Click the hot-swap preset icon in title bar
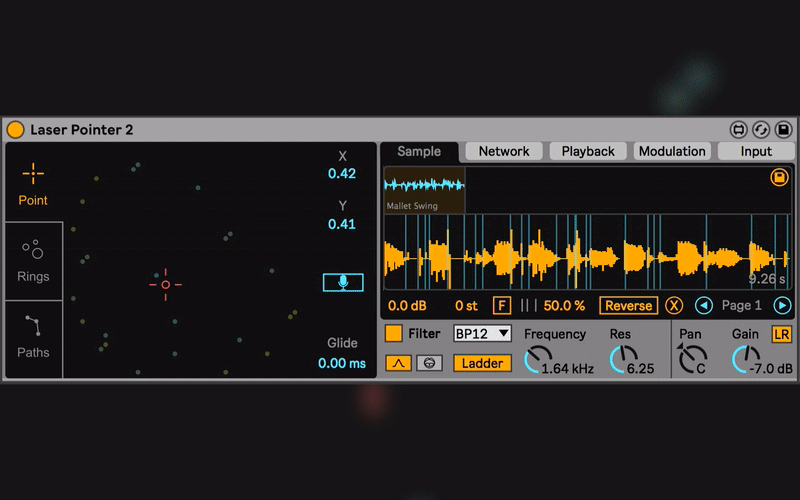Viewport: 800px width, 500px height. pyautogui.click(x=761, y=130)
